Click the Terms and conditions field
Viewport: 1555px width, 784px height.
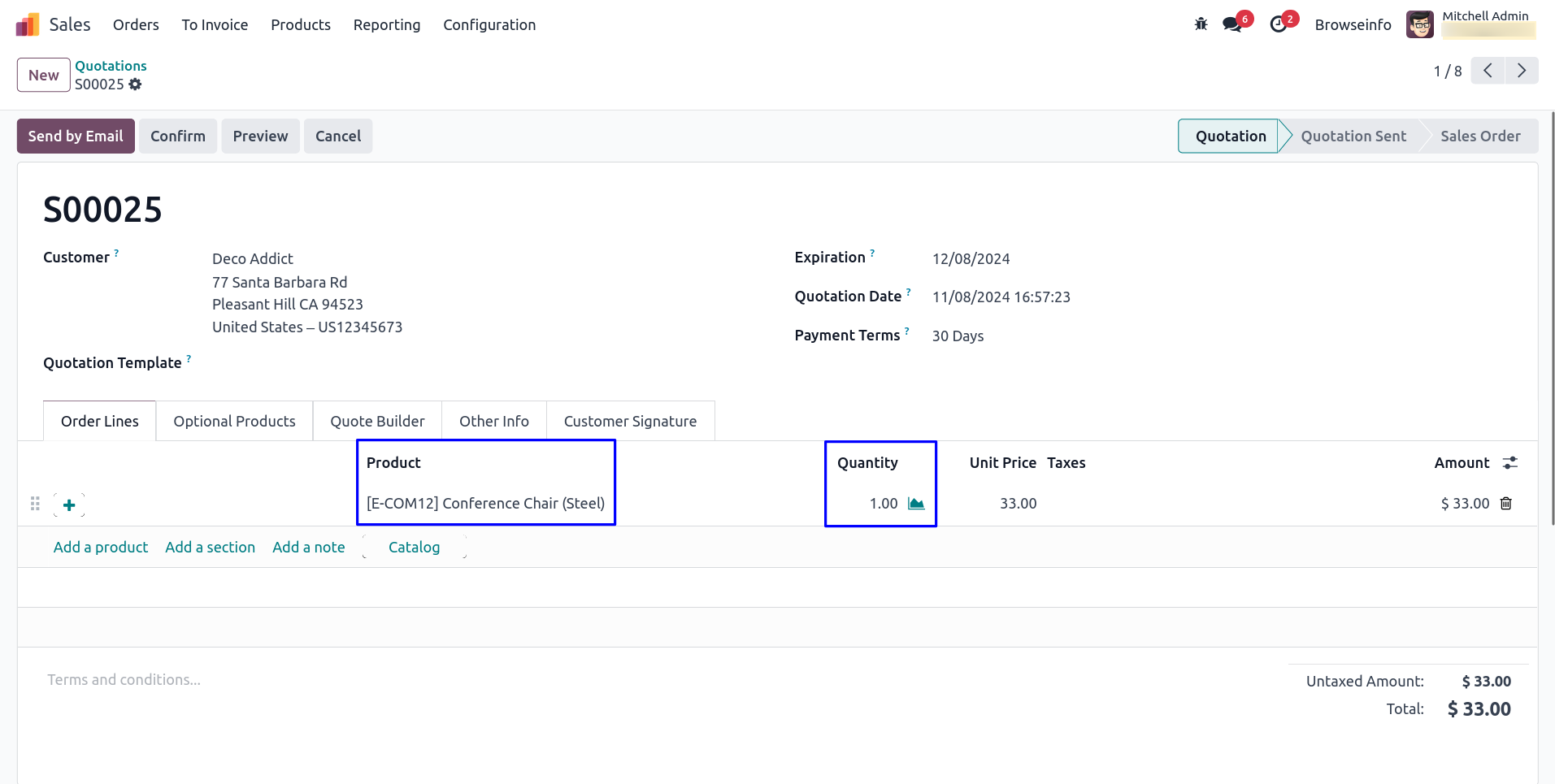coord(124,679)
